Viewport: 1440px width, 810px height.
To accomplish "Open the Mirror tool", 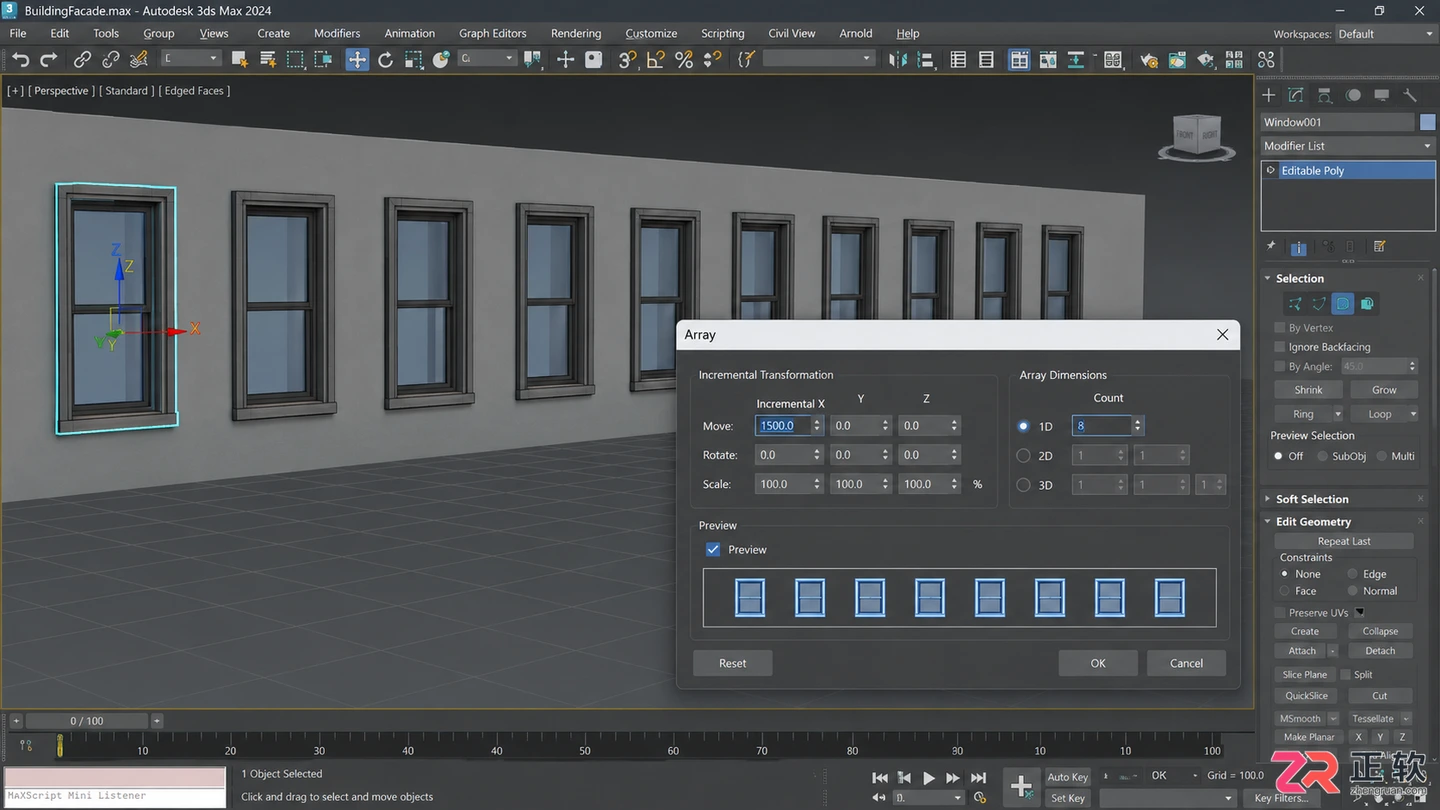I will click(898, 60).
